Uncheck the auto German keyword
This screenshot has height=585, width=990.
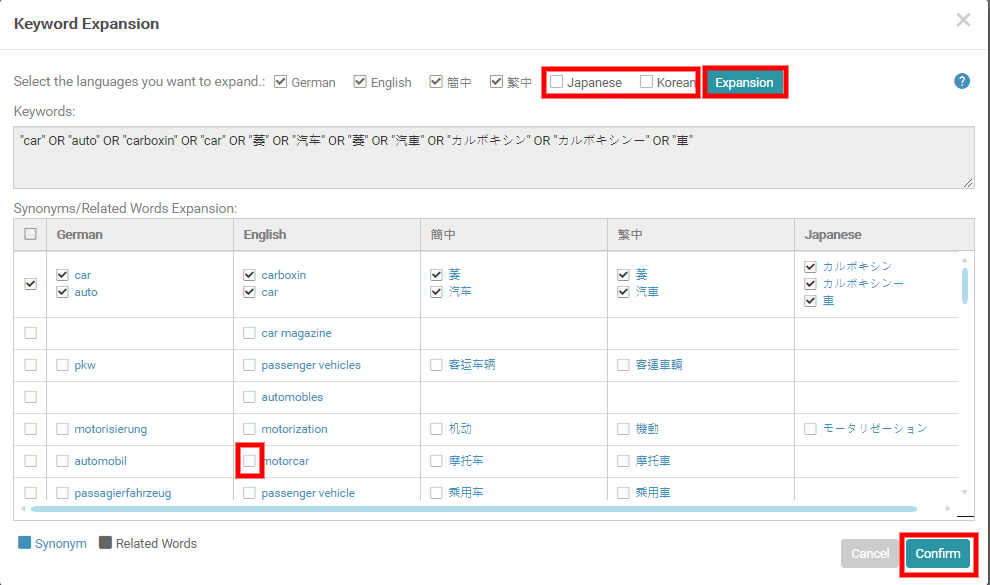[x=63, y=291]
